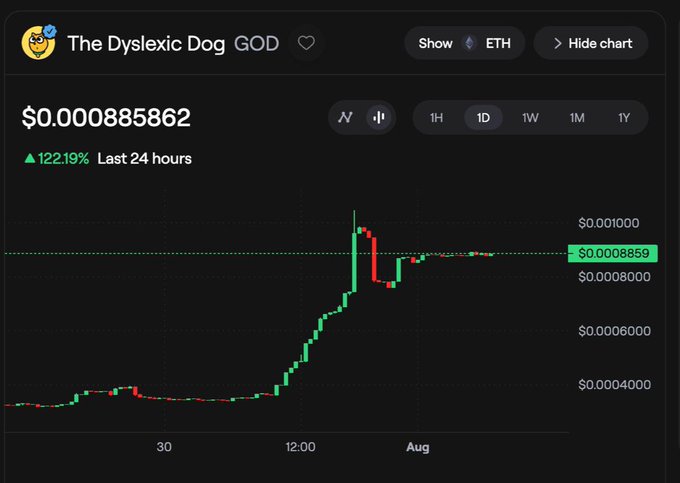Favorite the token with the heart icon
Viewport: 680px width, 483px height.
(306, 43)
